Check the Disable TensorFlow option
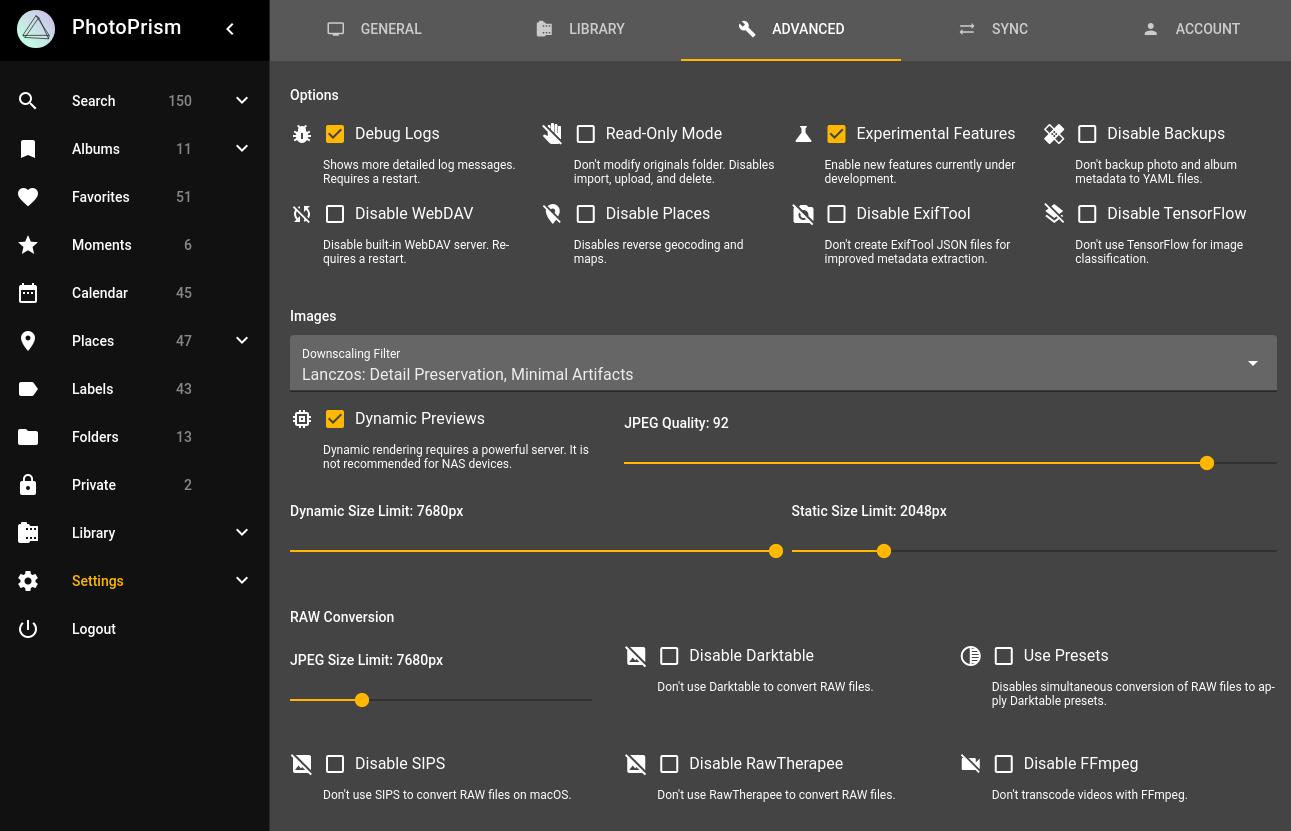 (1087, 214)
